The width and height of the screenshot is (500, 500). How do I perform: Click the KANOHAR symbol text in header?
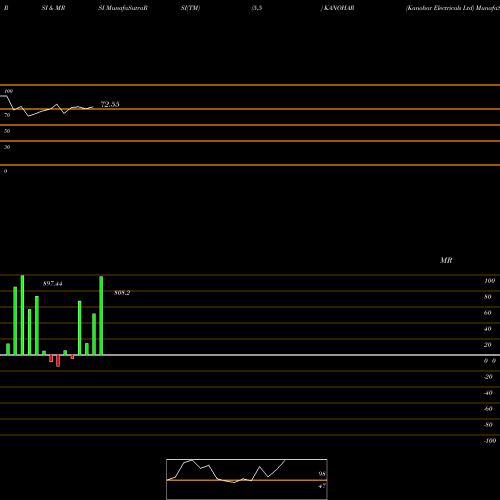tap(339, 8)
